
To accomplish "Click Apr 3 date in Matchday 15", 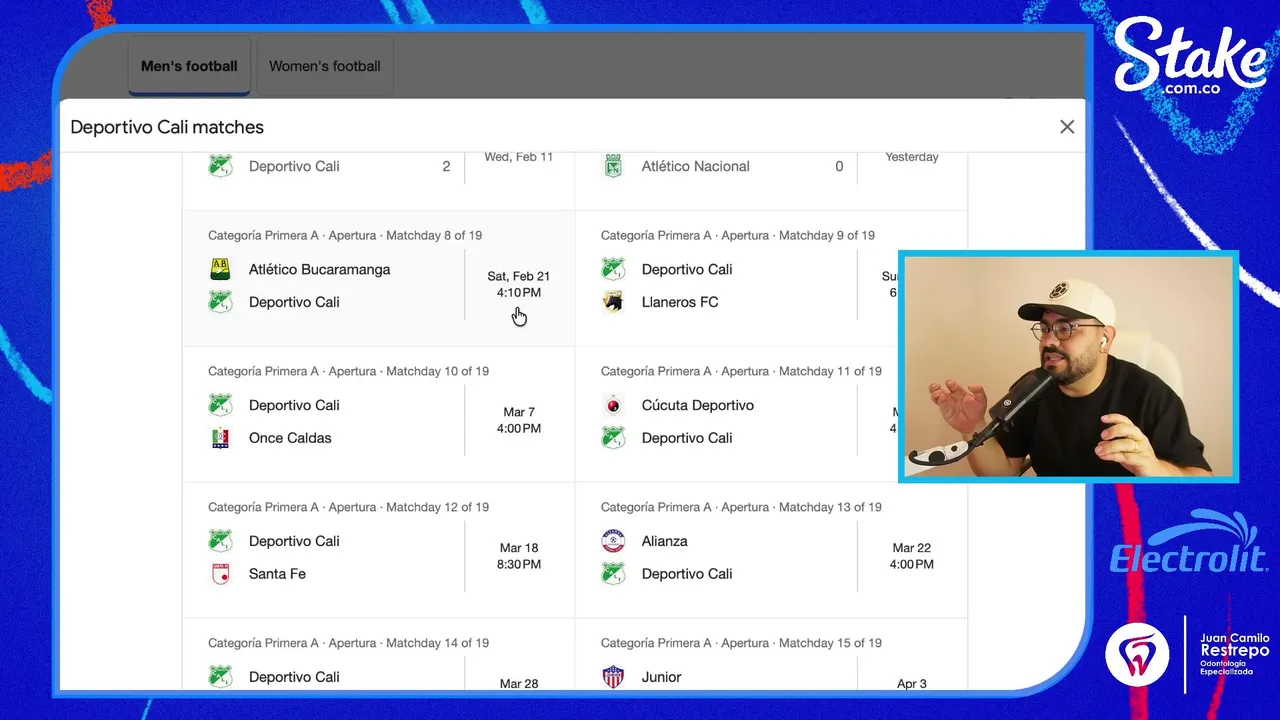I will (x=912, y=684).
